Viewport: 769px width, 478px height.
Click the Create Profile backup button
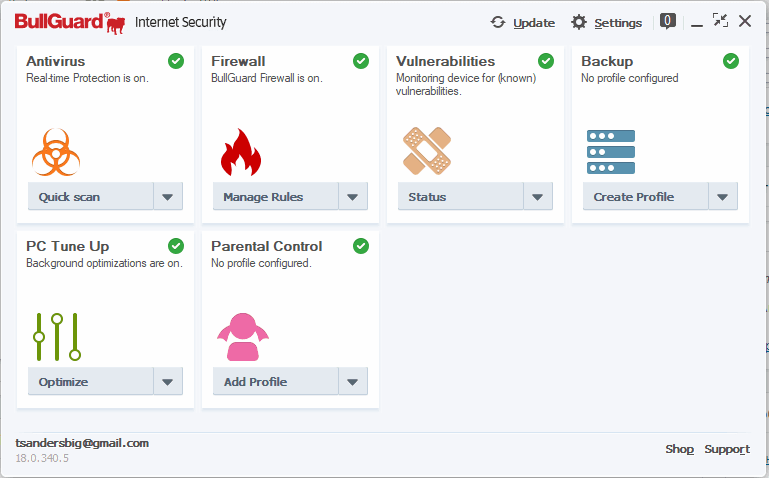pos(645,196)
